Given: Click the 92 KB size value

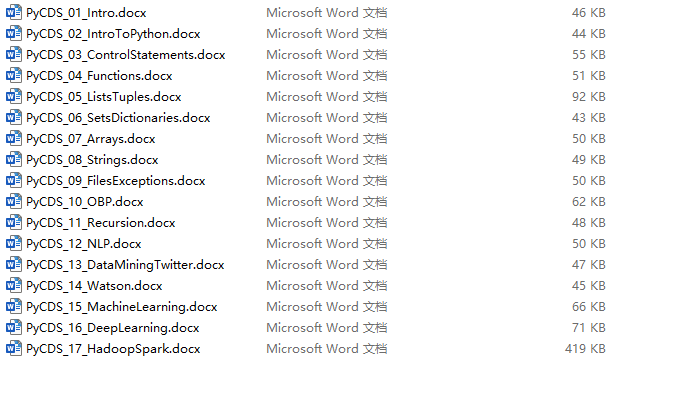Looking at the screenshot, I should click(588, 97).
